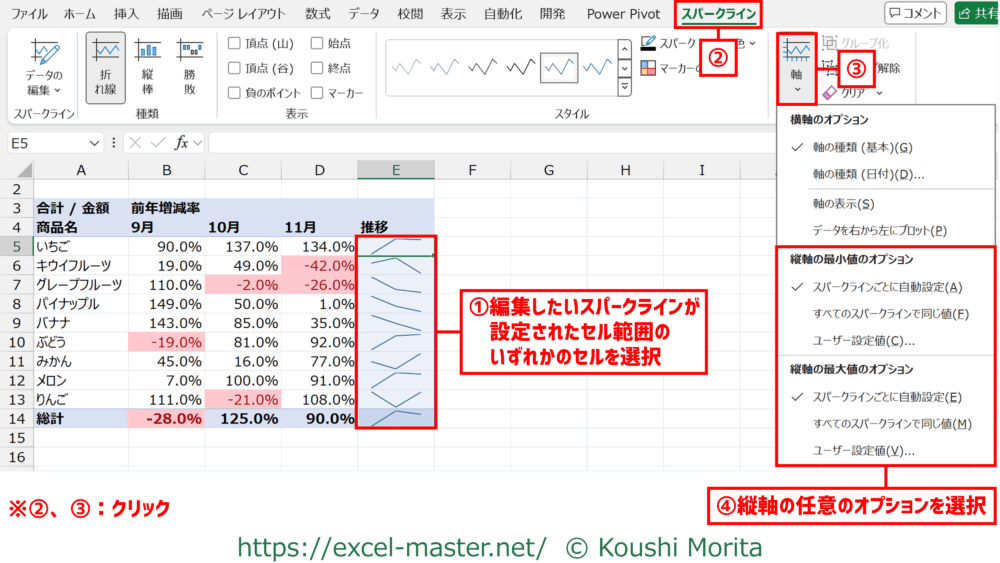Viewport: 1000px width, 563px height.
Task: Open the クリア dropdown arrow
Action: [879, 94]
